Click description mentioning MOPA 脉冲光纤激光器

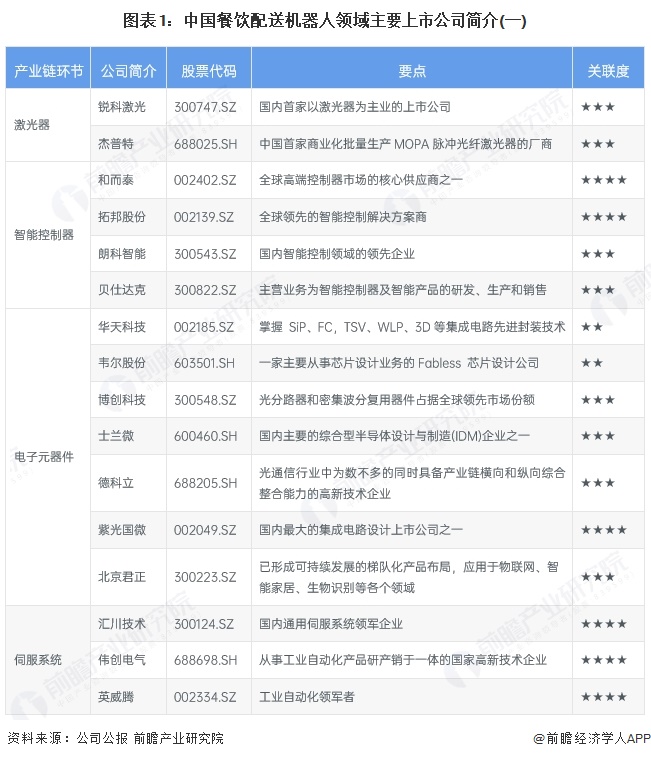click(406, 144)
